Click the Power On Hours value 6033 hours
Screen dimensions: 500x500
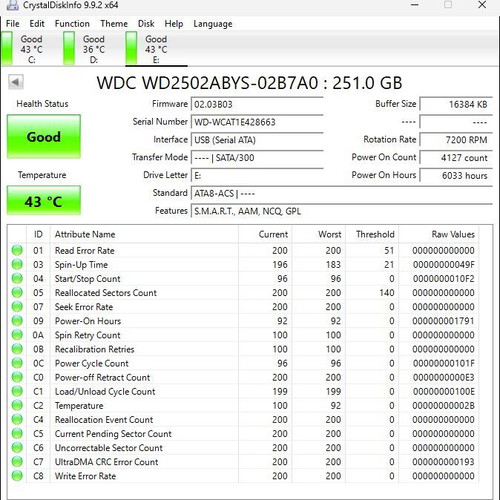point(456,176)
